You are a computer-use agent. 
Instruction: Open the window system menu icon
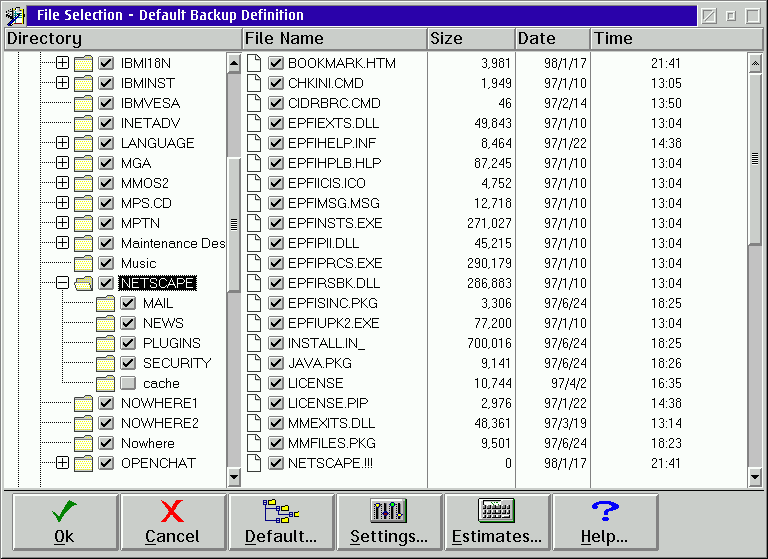click(15, 15)
